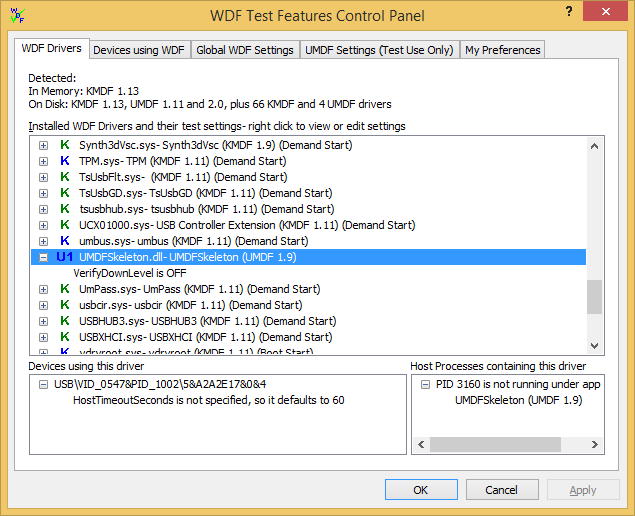
Task: Click the K icon beside UmPass.sys
Action: click(65, 289)
